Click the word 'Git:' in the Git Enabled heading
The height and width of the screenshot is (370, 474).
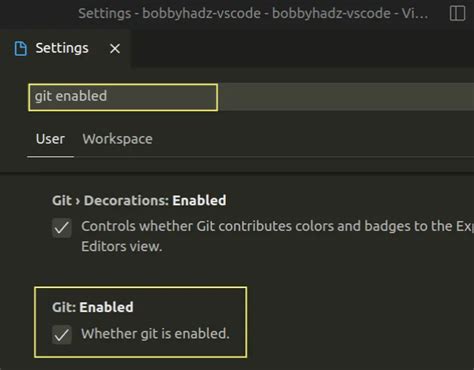(x=64, y=307)
